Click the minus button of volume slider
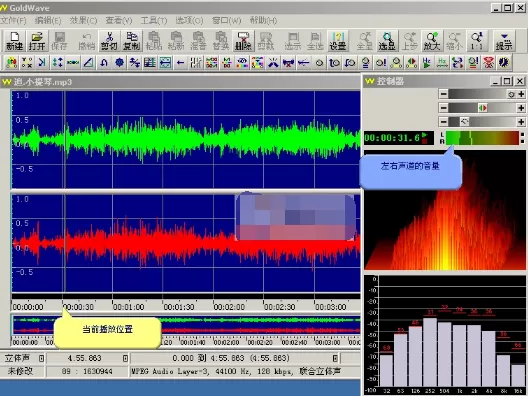The height and width of the screenshot is (396, 528). coord(444,94)
